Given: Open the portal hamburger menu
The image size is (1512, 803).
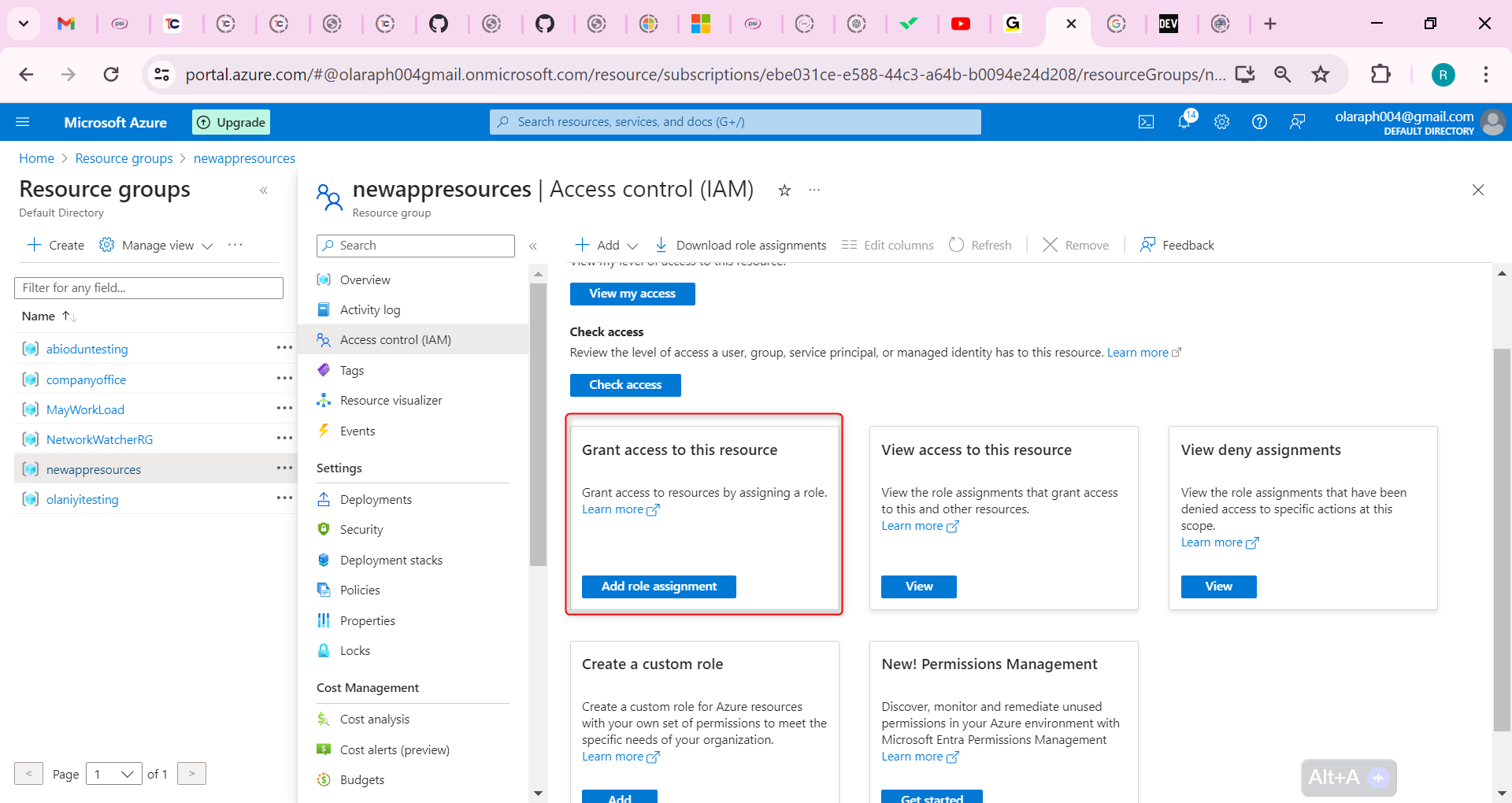Looking at the screenshot, I should [x=24, y=121].
